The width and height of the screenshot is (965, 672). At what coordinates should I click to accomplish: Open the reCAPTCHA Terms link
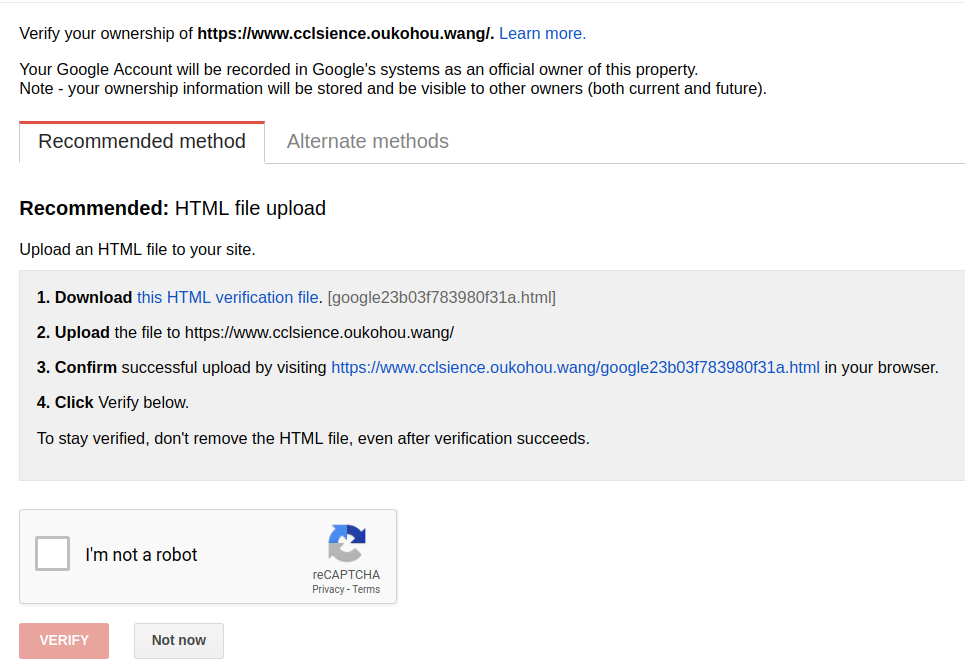(x=366, y=590)
